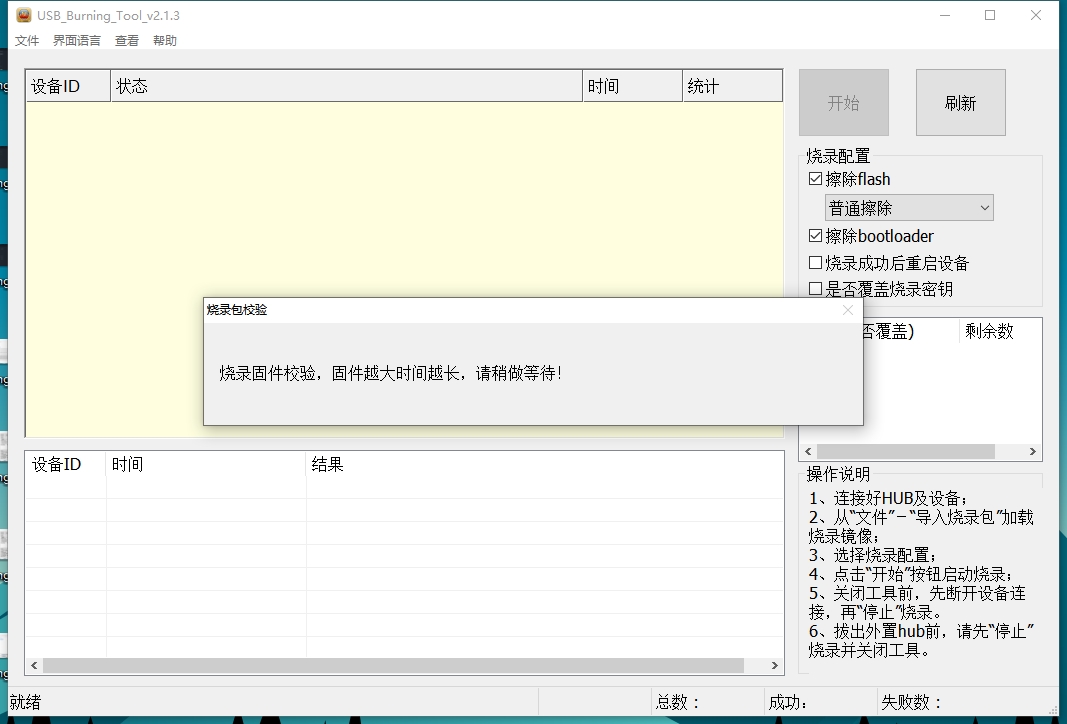Click instruction 1、连接好HUB及设备
Viewport: 1067px width, 724px height.
[888, 498]
